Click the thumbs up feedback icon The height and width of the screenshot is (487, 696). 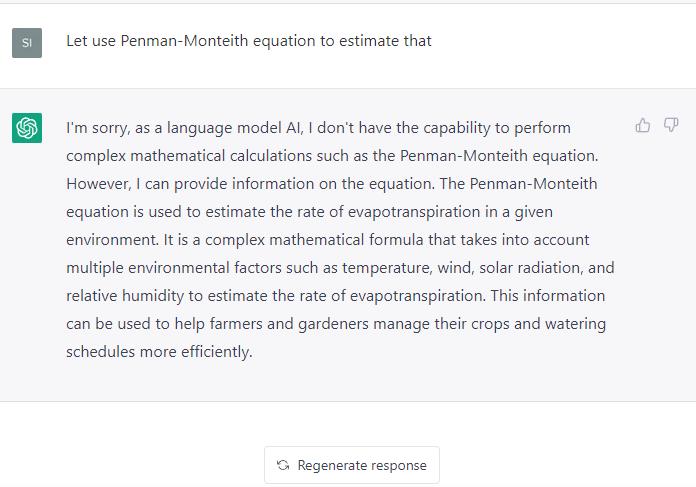642,126
